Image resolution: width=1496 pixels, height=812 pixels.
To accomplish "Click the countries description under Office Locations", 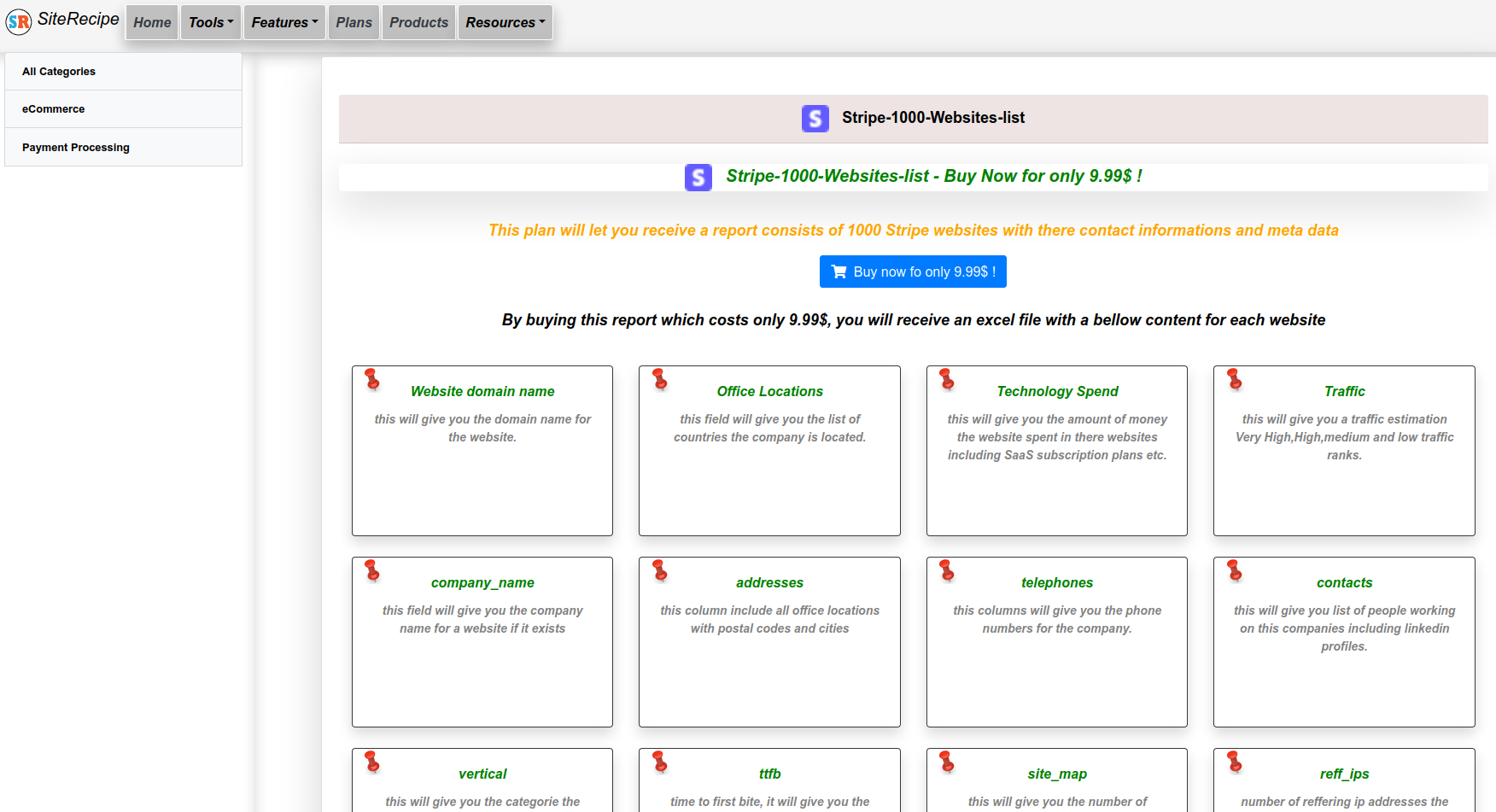I will coord(770,428).
